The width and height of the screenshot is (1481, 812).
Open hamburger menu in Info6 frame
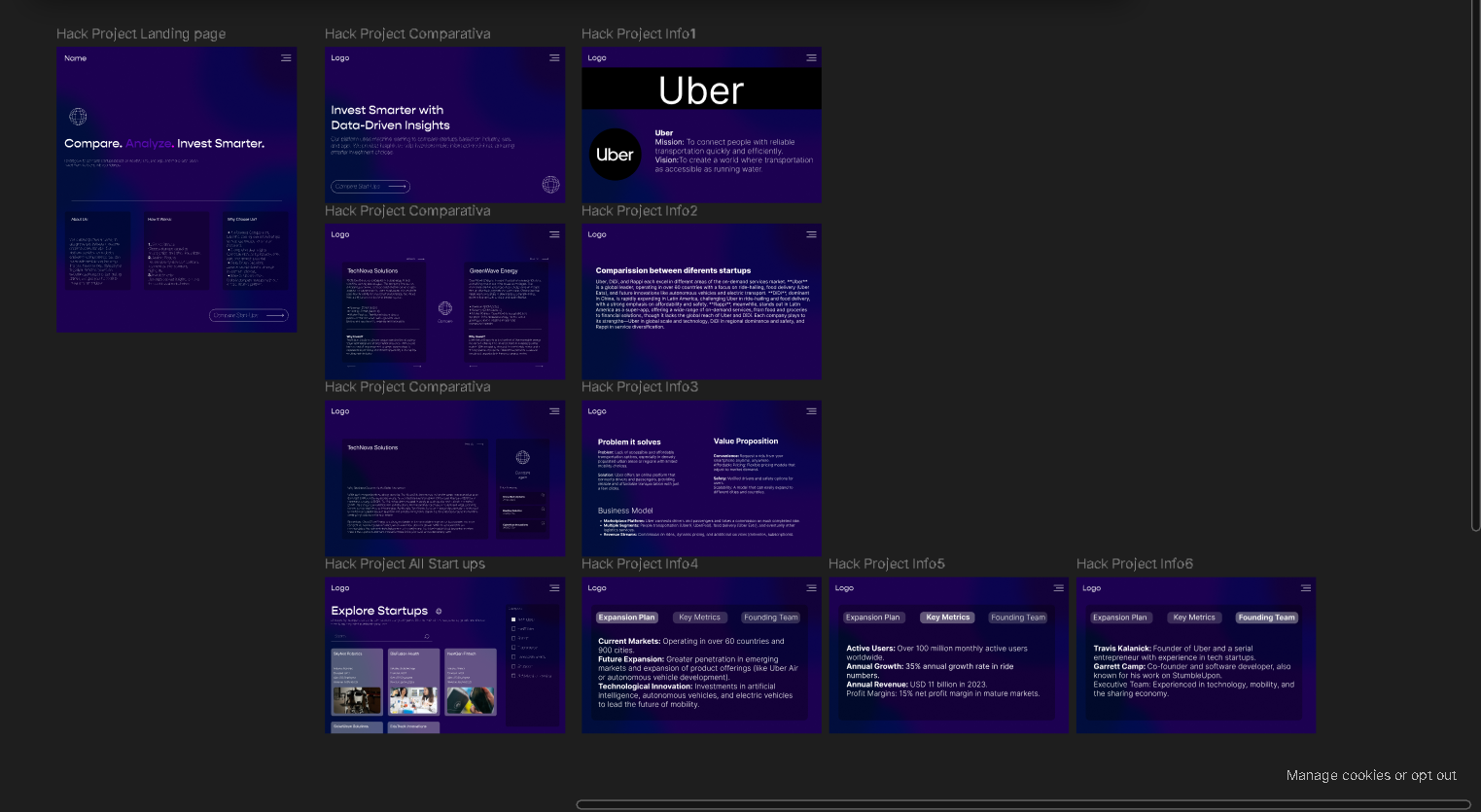coord(1306,588)
